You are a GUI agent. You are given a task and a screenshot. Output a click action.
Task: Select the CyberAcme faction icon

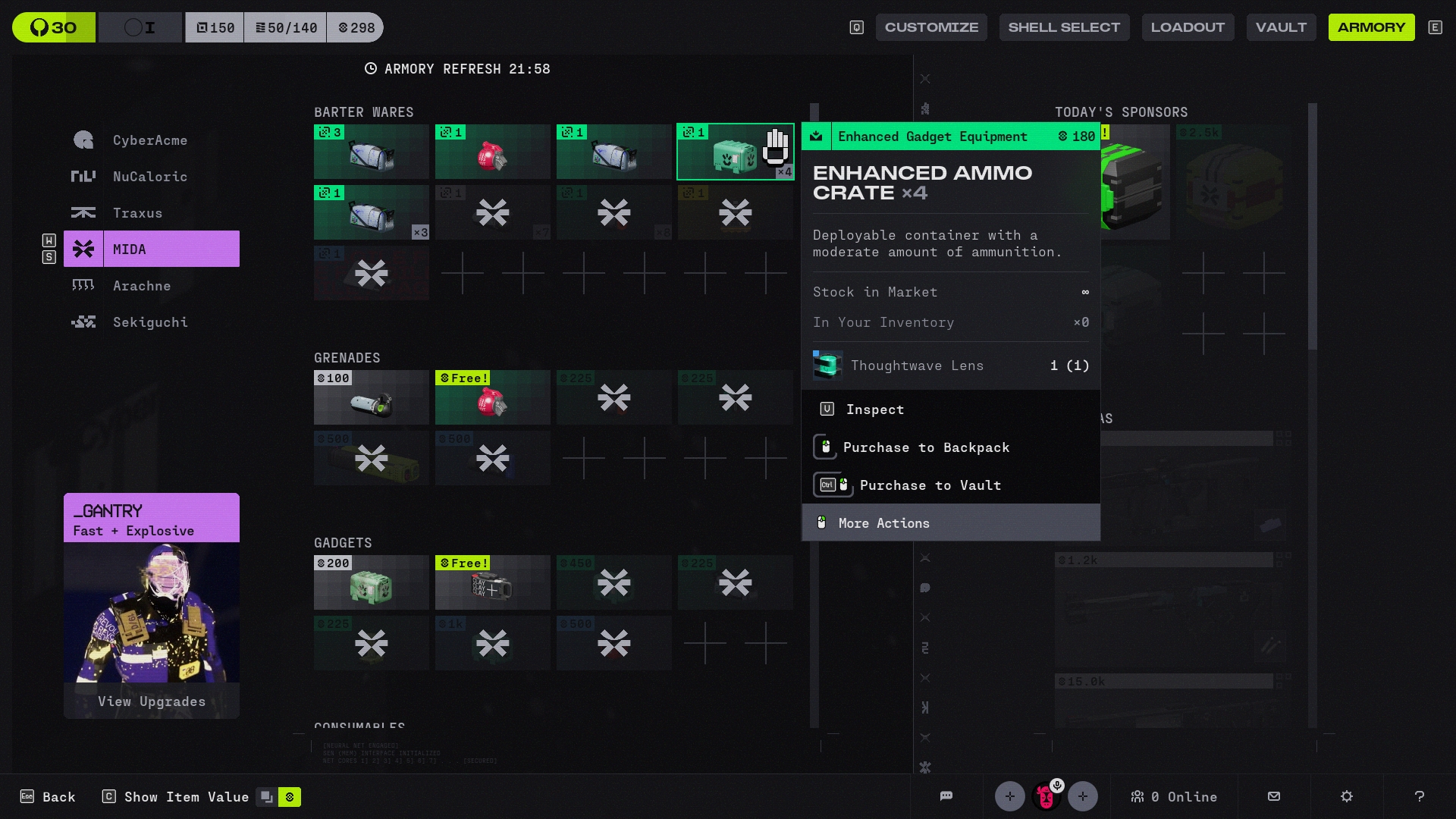tap(83, 140)
